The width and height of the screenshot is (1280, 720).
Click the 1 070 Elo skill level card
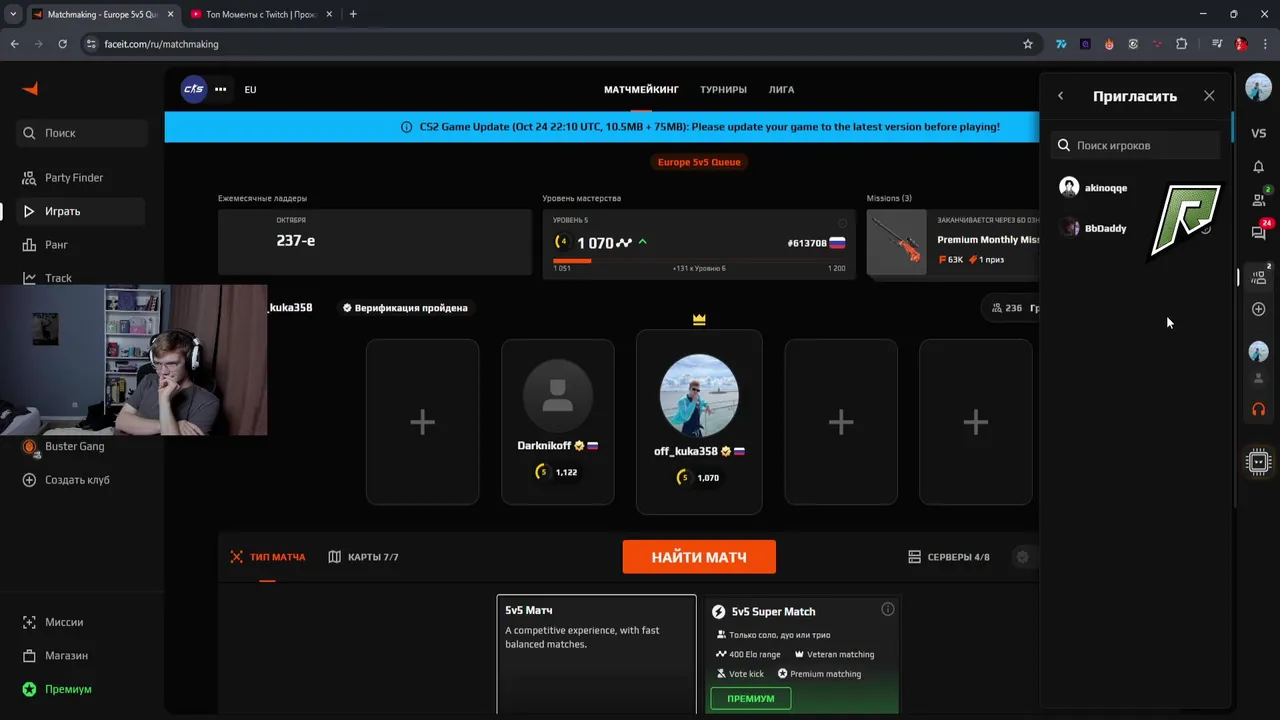699,243
